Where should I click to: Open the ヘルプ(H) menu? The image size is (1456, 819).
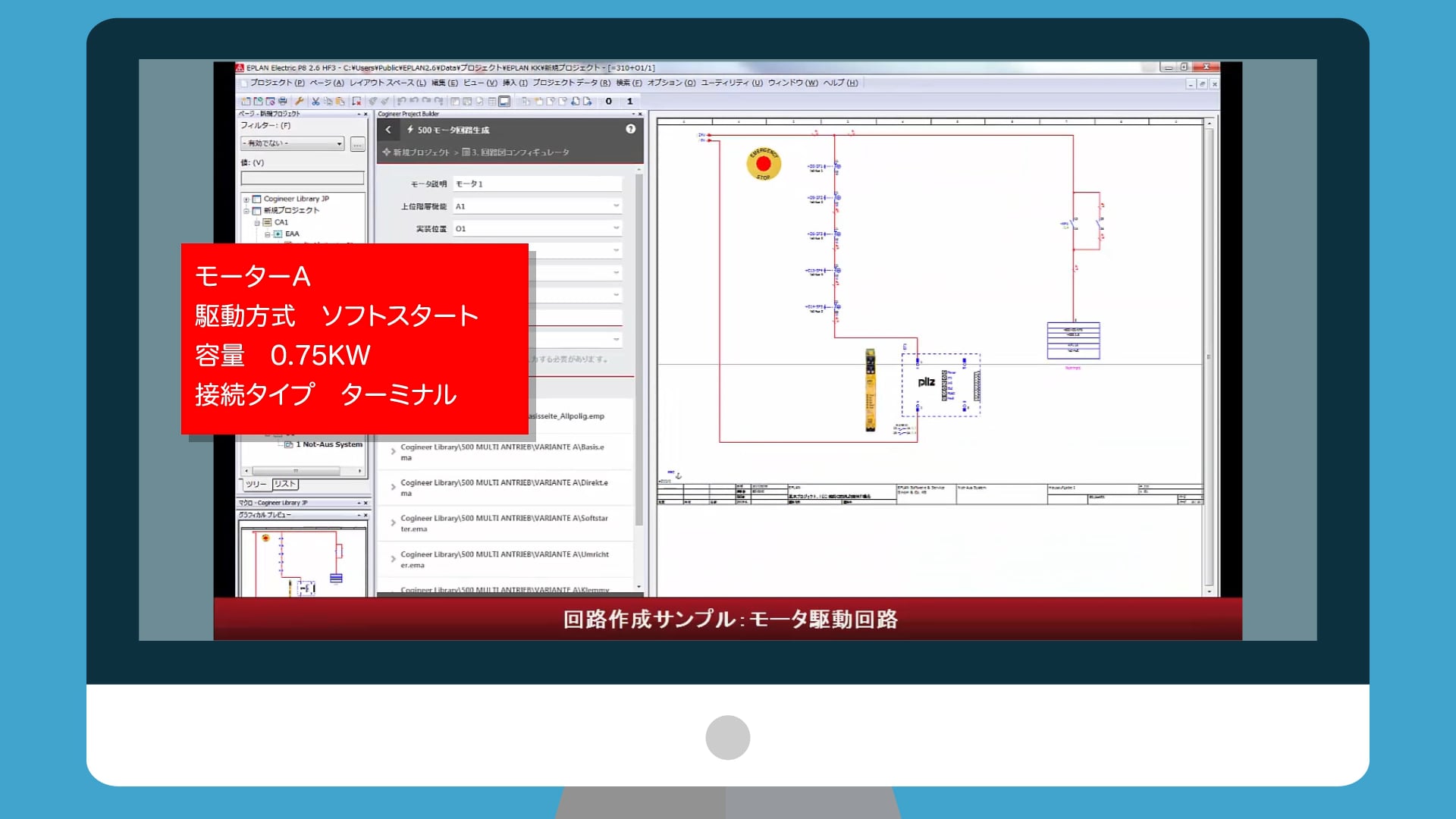[841, 83]
